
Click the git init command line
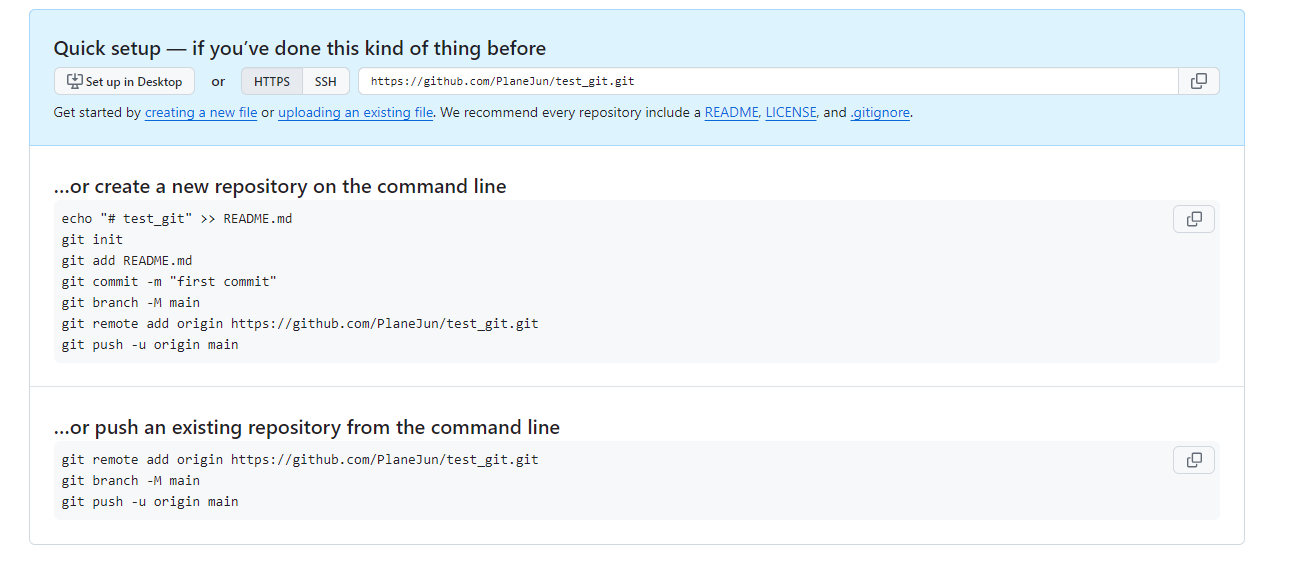(92, 239)
